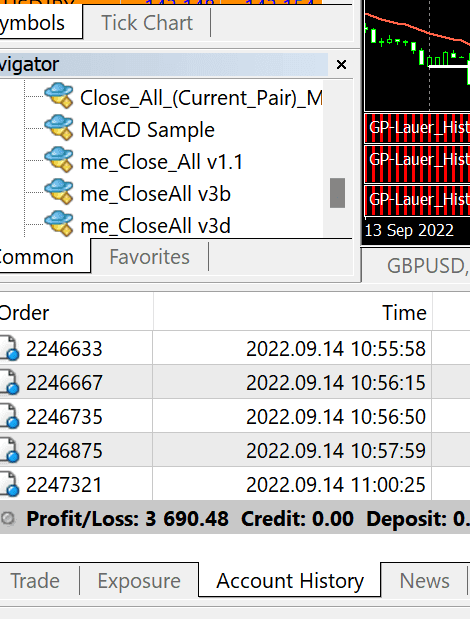Select MACD Sample in Navigator tree
Viewport: 470px width, 619px height.
[x=147, y=129]
